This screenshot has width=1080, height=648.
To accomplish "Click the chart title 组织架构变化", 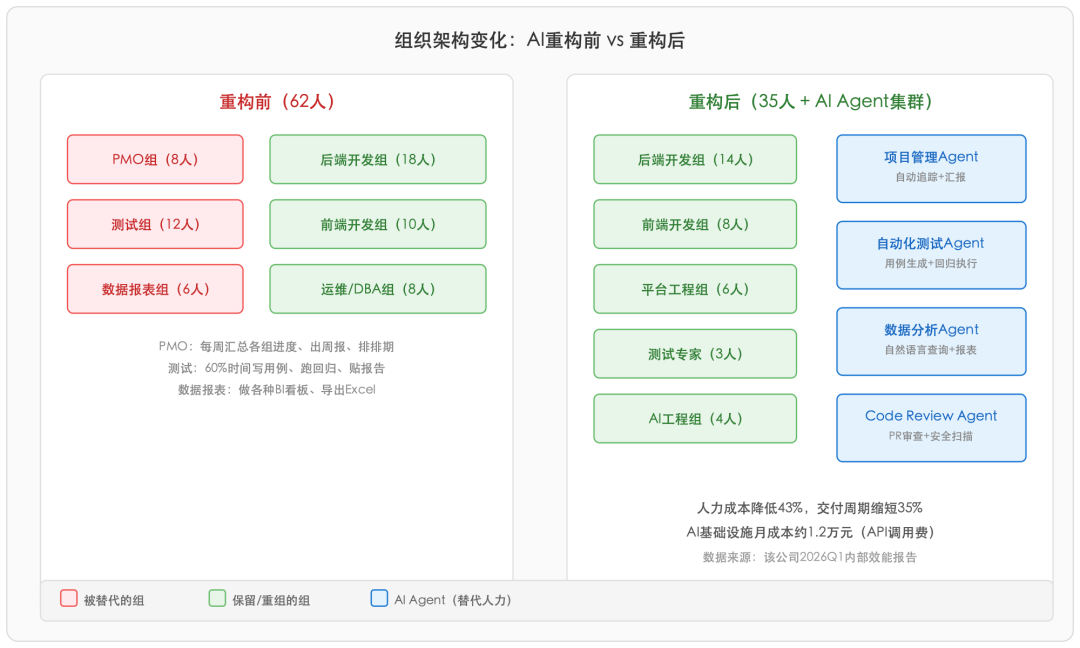I will (539, 40).
